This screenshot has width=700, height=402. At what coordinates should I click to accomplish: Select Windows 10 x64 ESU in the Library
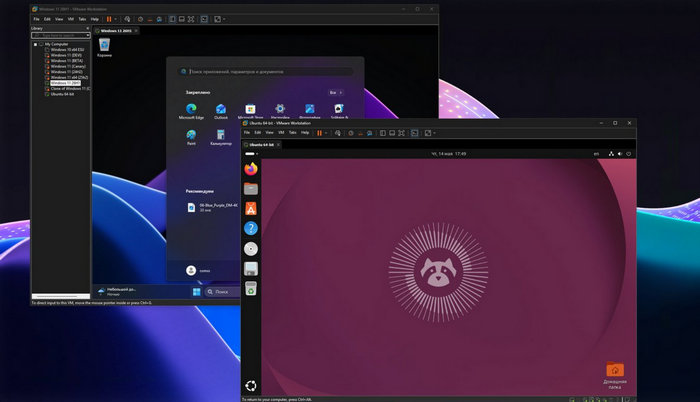pos(67,50)
